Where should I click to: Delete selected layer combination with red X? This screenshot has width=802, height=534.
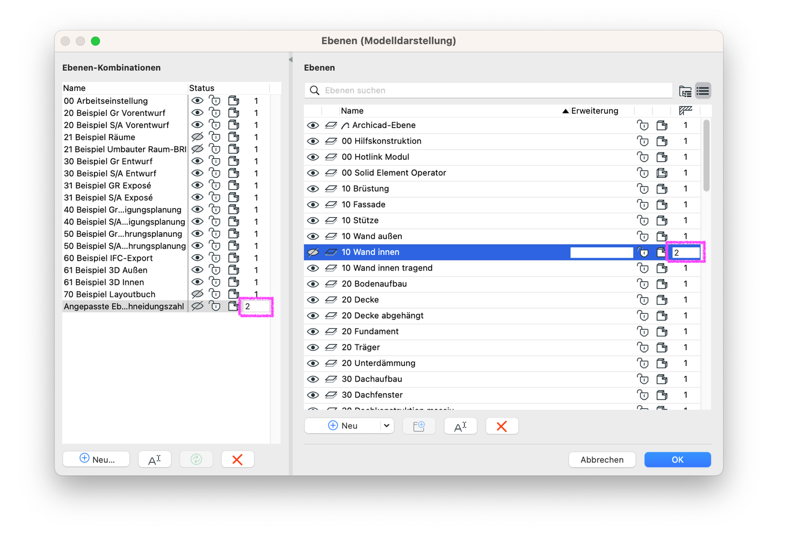(x=237, y=459)
